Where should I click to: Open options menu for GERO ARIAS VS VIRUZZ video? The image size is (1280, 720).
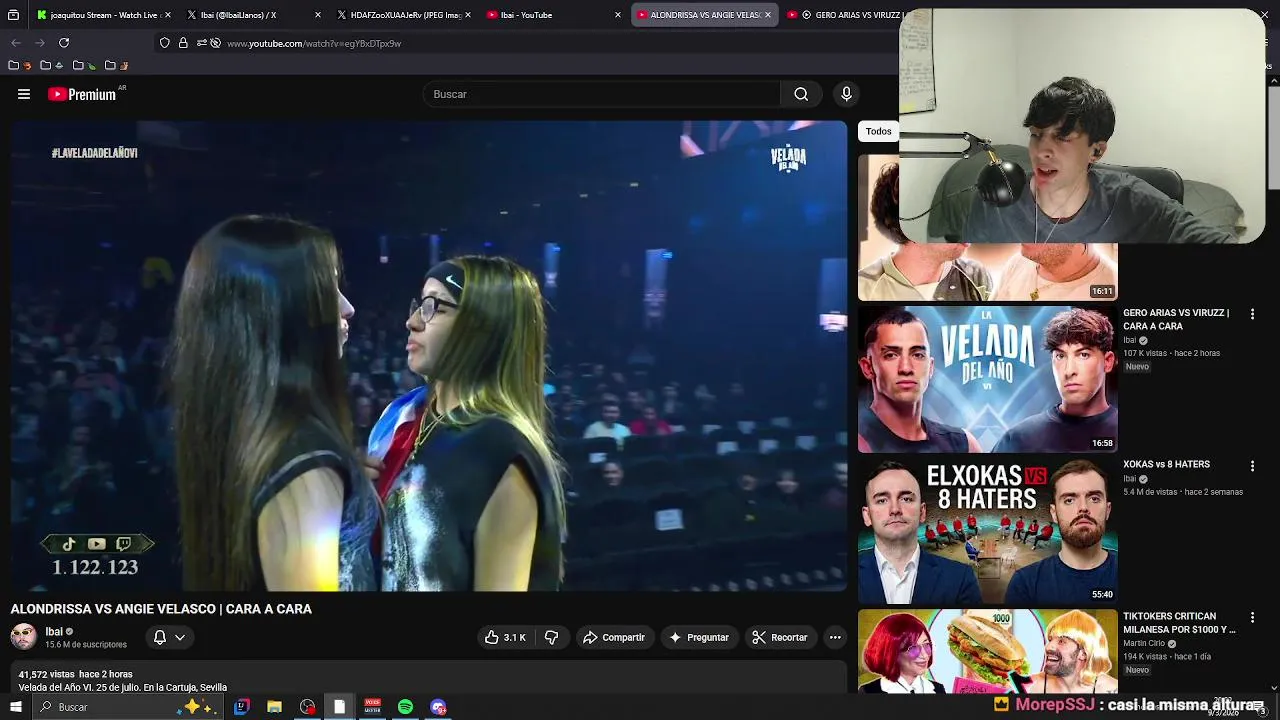click(1252, 314)
